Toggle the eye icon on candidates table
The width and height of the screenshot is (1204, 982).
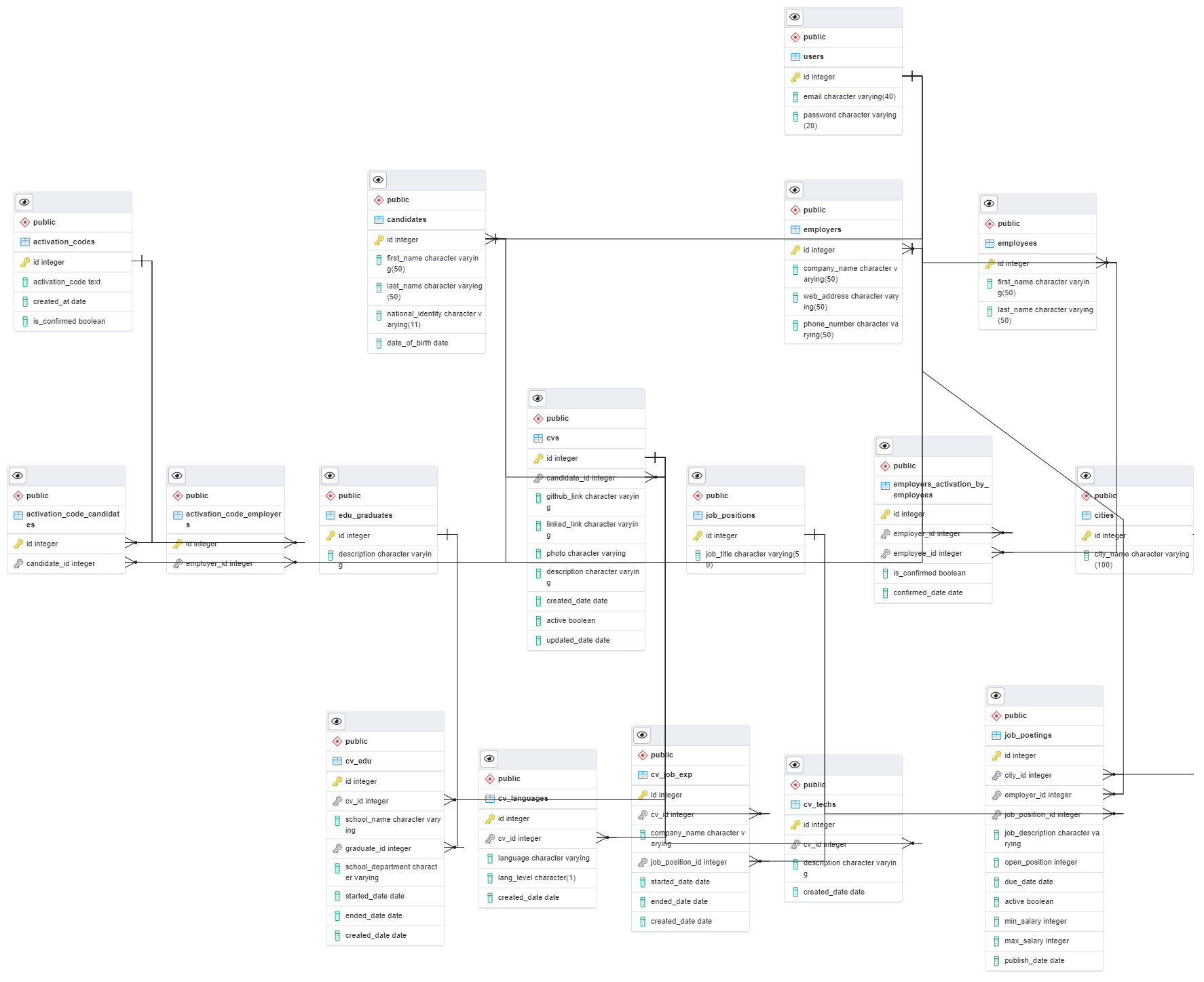(x=378, y=180)
